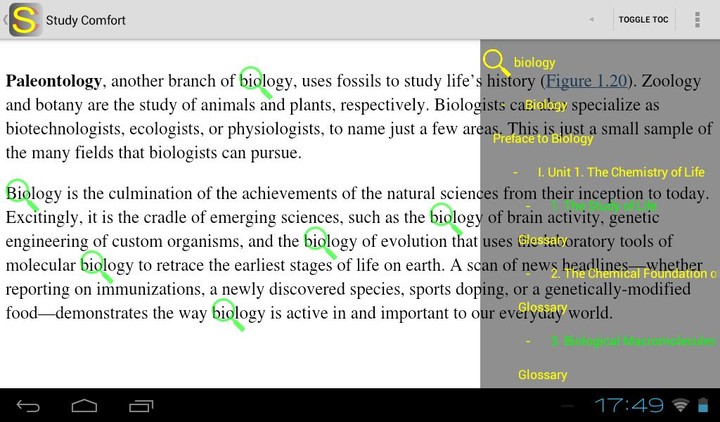This screenshot has width=720, height=422.
Task: Open the overflow menu with three dots
Action: [x=696, y=20]
